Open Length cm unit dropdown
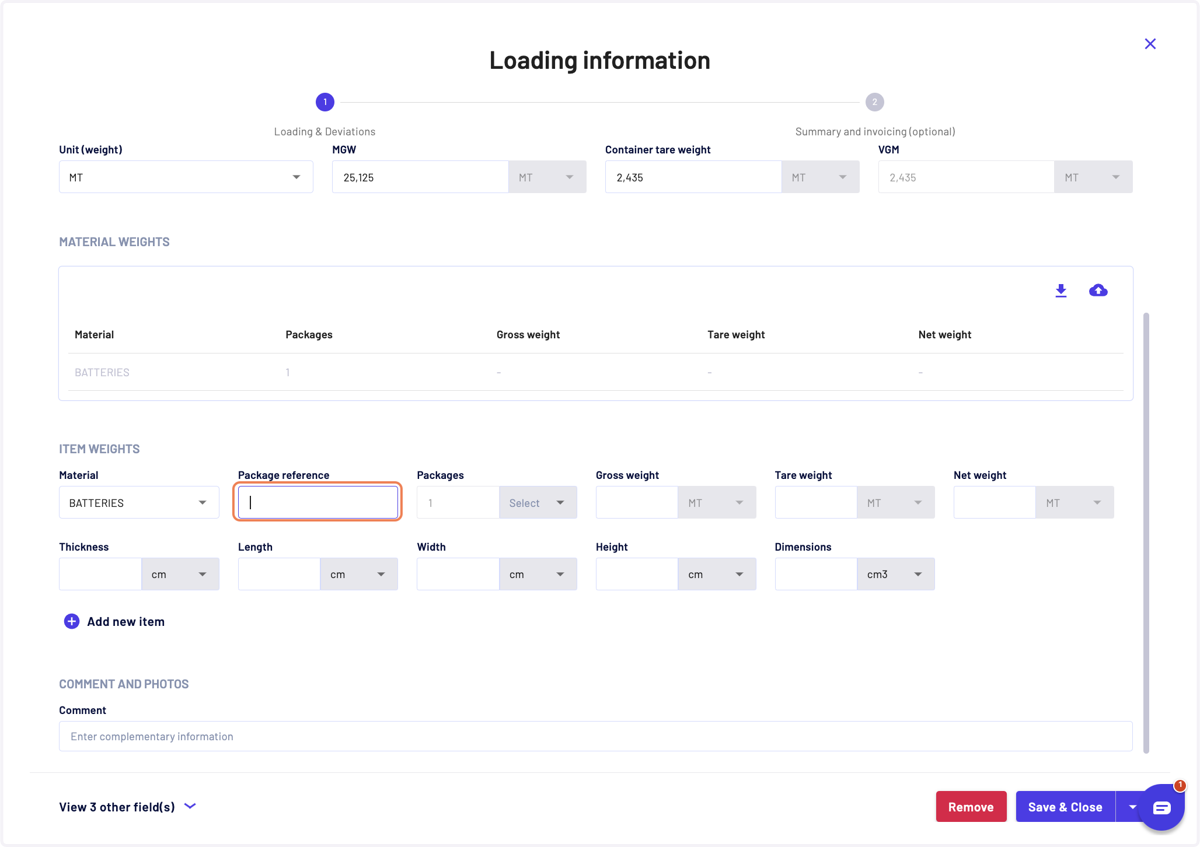The height and width of the screenshot is (847, 1200). coord(359,574)
